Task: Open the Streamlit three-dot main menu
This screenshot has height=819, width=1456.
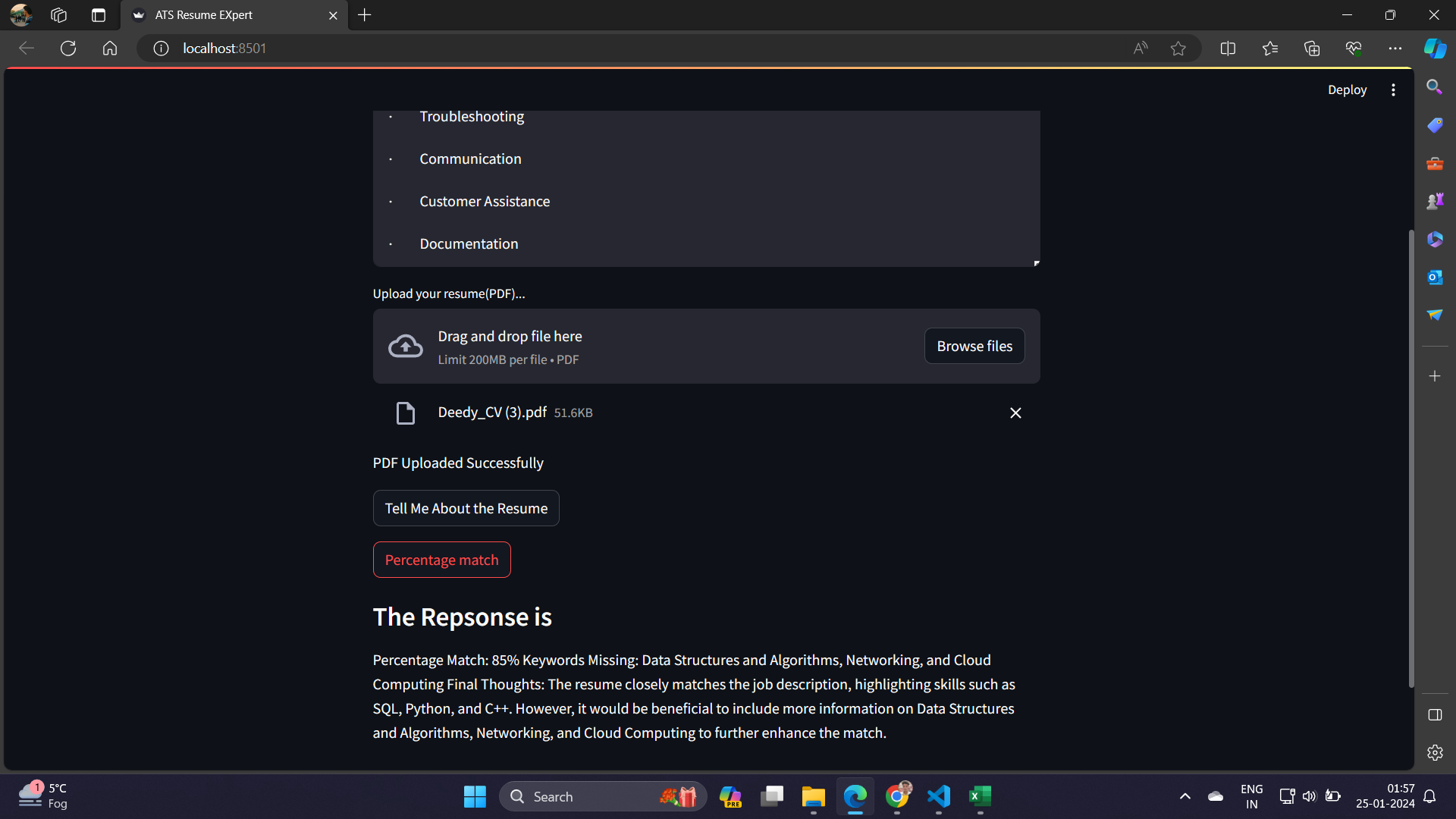Action: tap(1393, 89)
